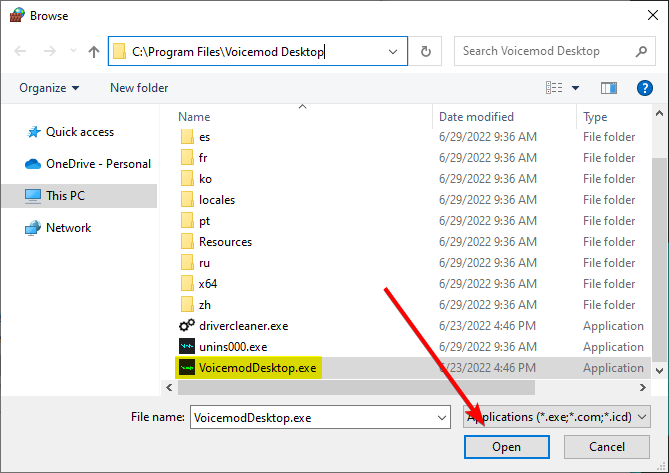Viewport: 669px width, 473px height.
Task: Expand the File name combo box dropdown
Action: coord(441,416)
